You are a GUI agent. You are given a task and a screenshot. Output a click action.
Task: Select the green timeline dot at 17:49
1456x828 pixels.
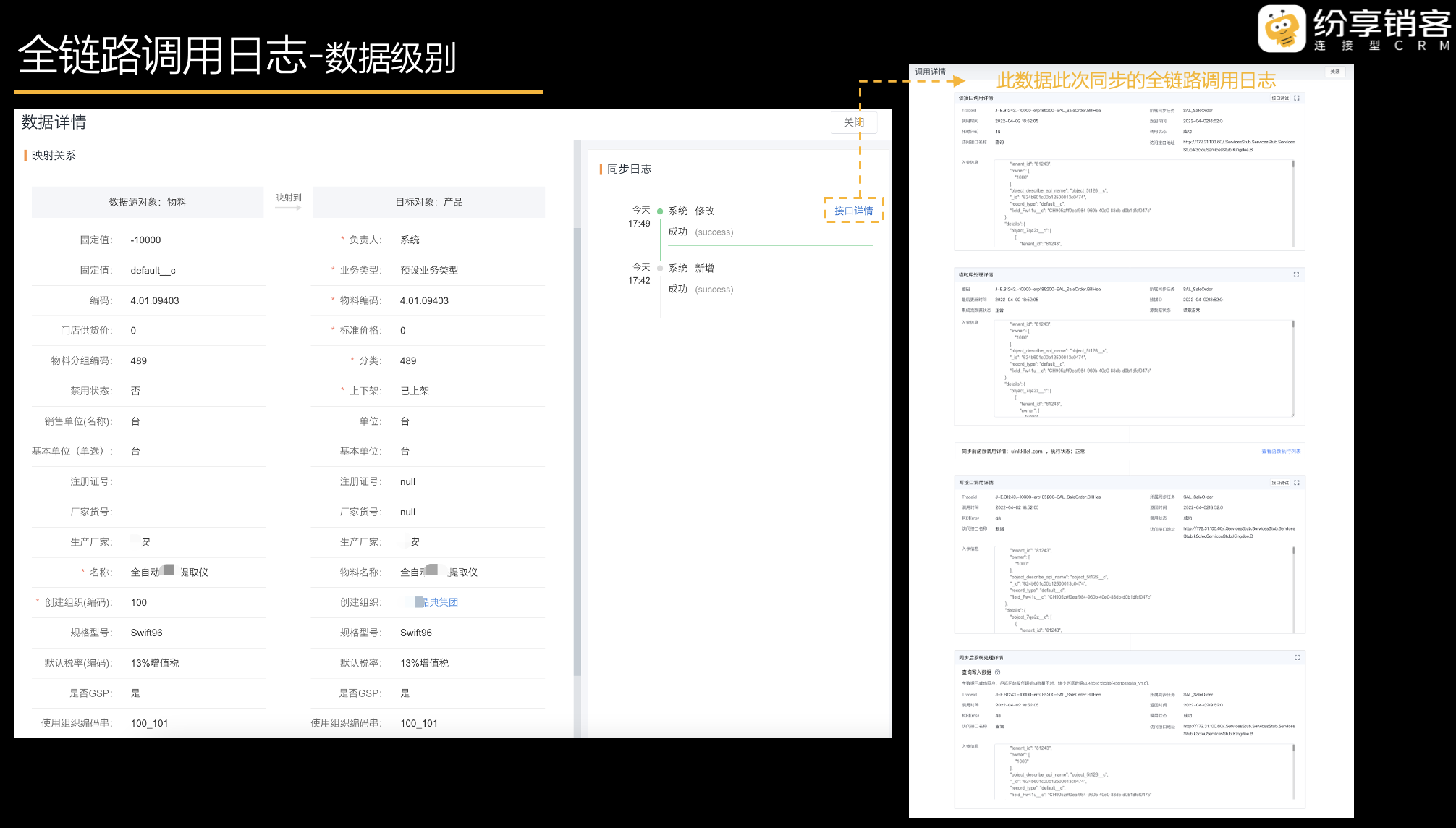coord(660,211)
